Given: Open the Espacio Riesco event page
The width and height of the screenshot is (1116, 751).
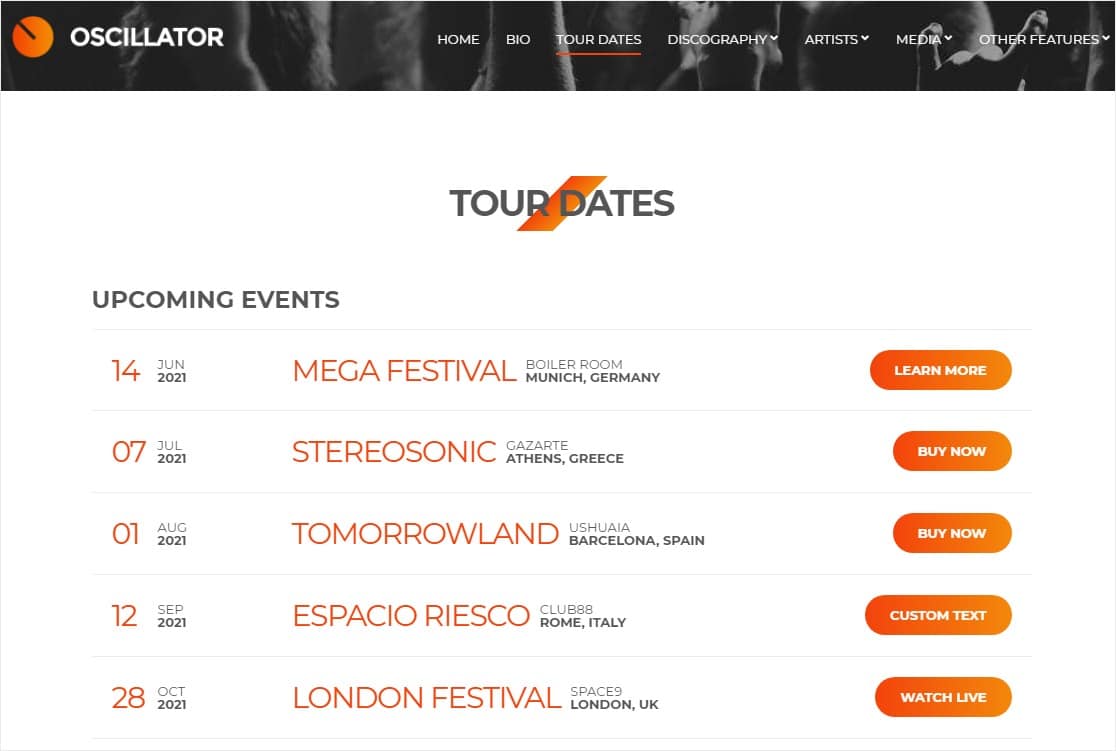Looking at the screenshot, I should click(x=411, y=616).
